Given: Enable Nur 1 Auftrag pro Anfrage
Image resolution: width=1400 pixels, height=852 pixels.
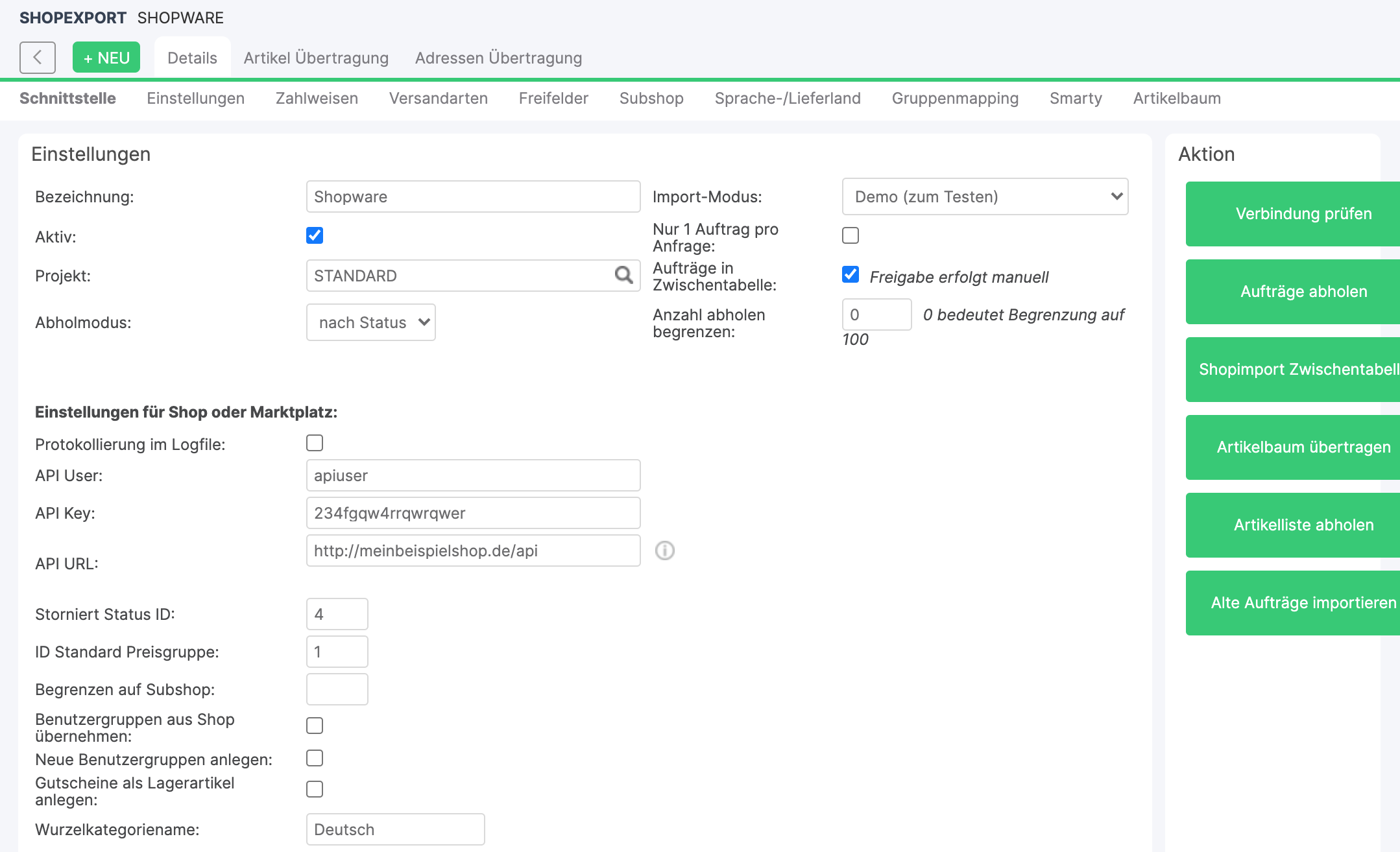Looking at the screenshot, I should (850, 235).
